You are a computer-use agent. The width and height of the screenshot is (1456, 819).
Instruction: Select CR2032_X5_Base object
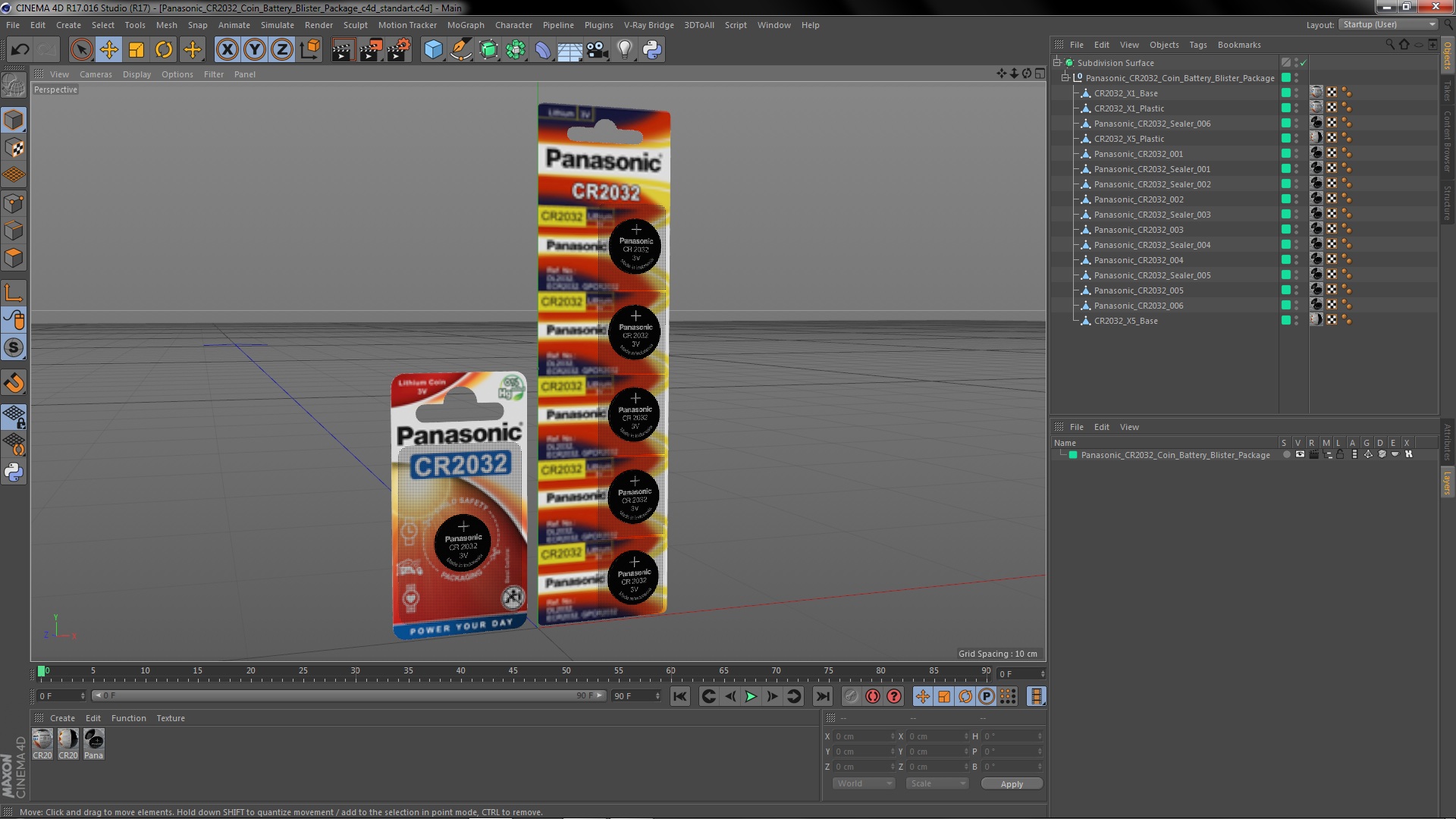tap(1125, 321)
